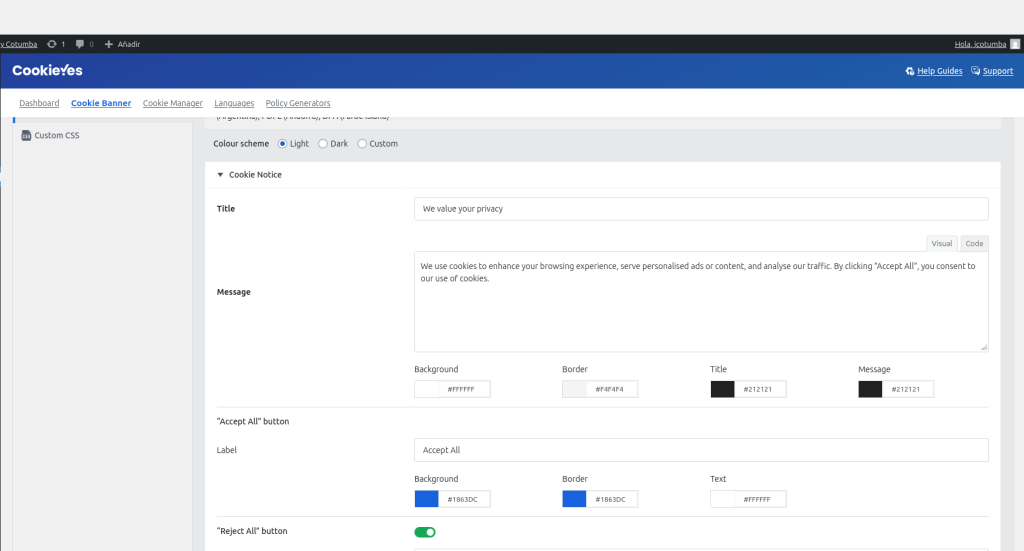
Task: Click the Support chat icon
Action: (x=975, y=71)
